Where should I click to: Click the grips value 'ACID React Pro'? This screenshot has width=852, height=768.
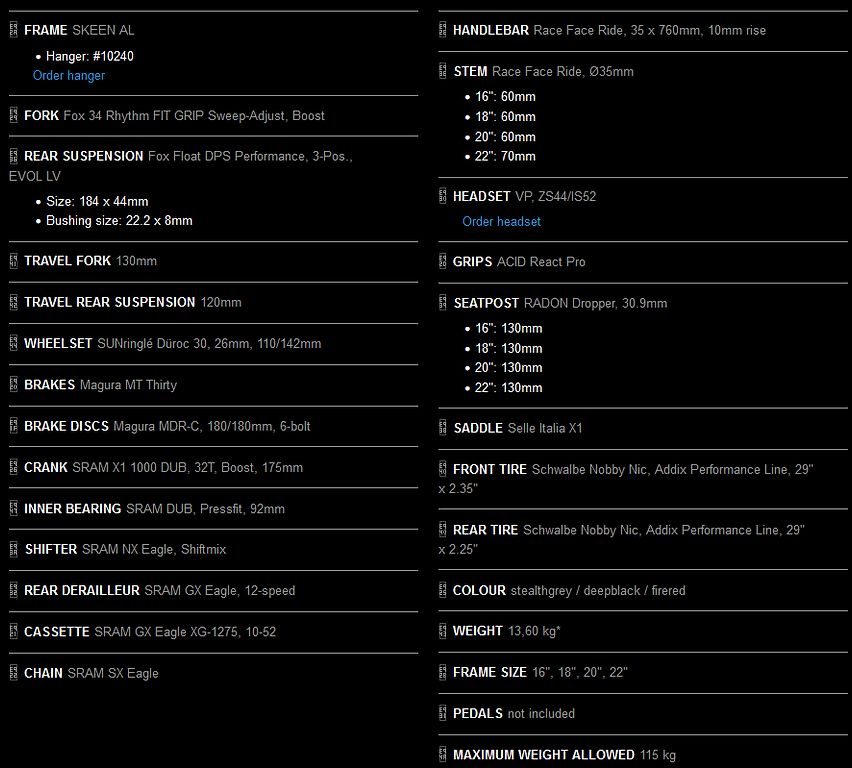click(x=541, y=261)
